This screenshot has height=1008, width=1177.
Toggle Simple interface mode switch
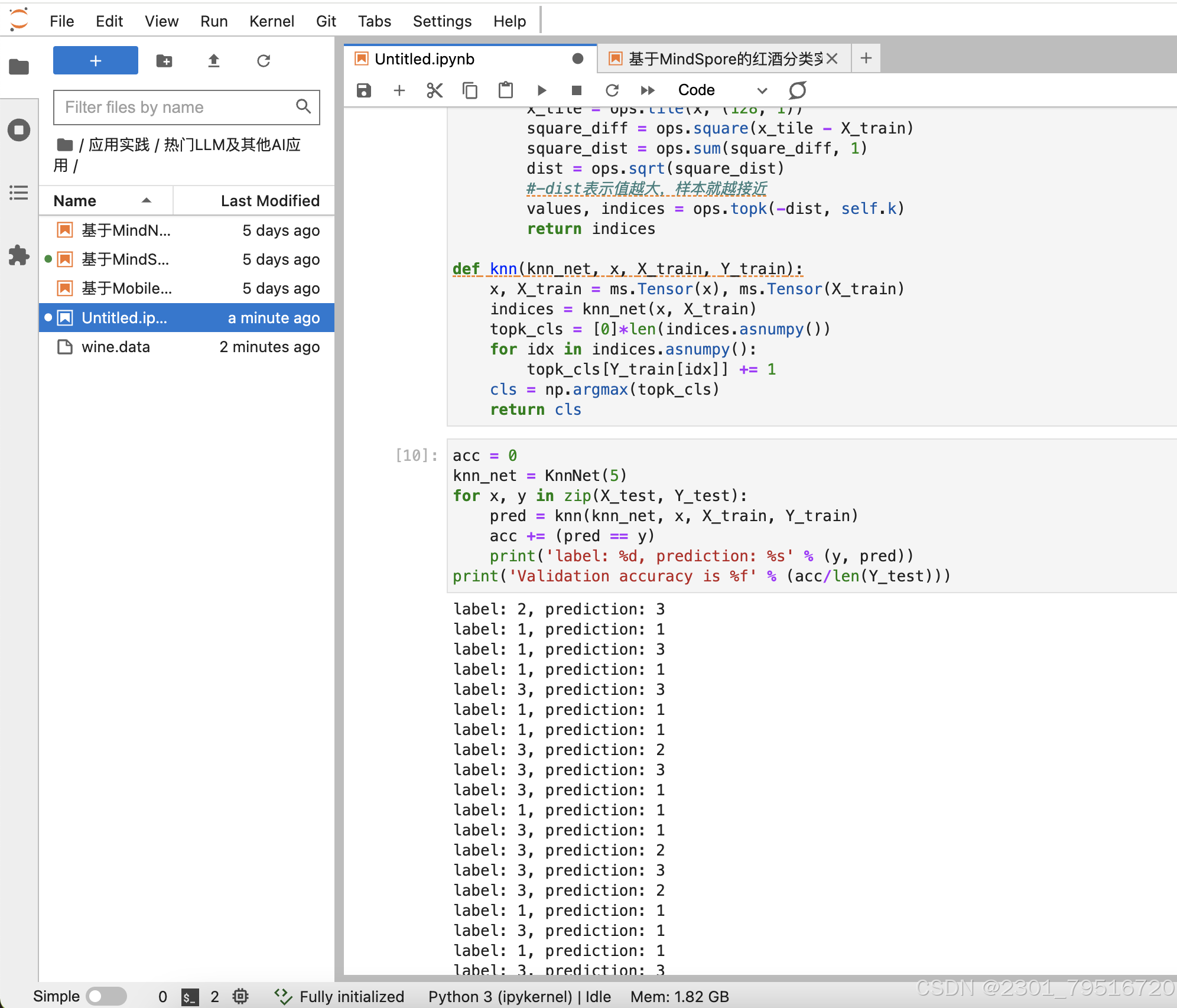pyautogui.click(x=106, y=997)
